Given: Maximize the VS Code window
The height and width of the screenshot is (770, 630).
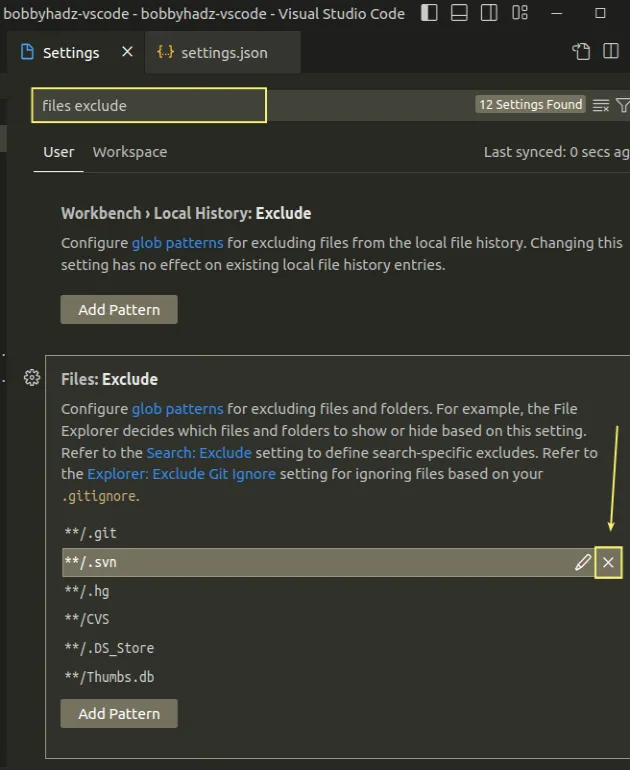Looking at the screenshot, I should (x=600, y=13).
